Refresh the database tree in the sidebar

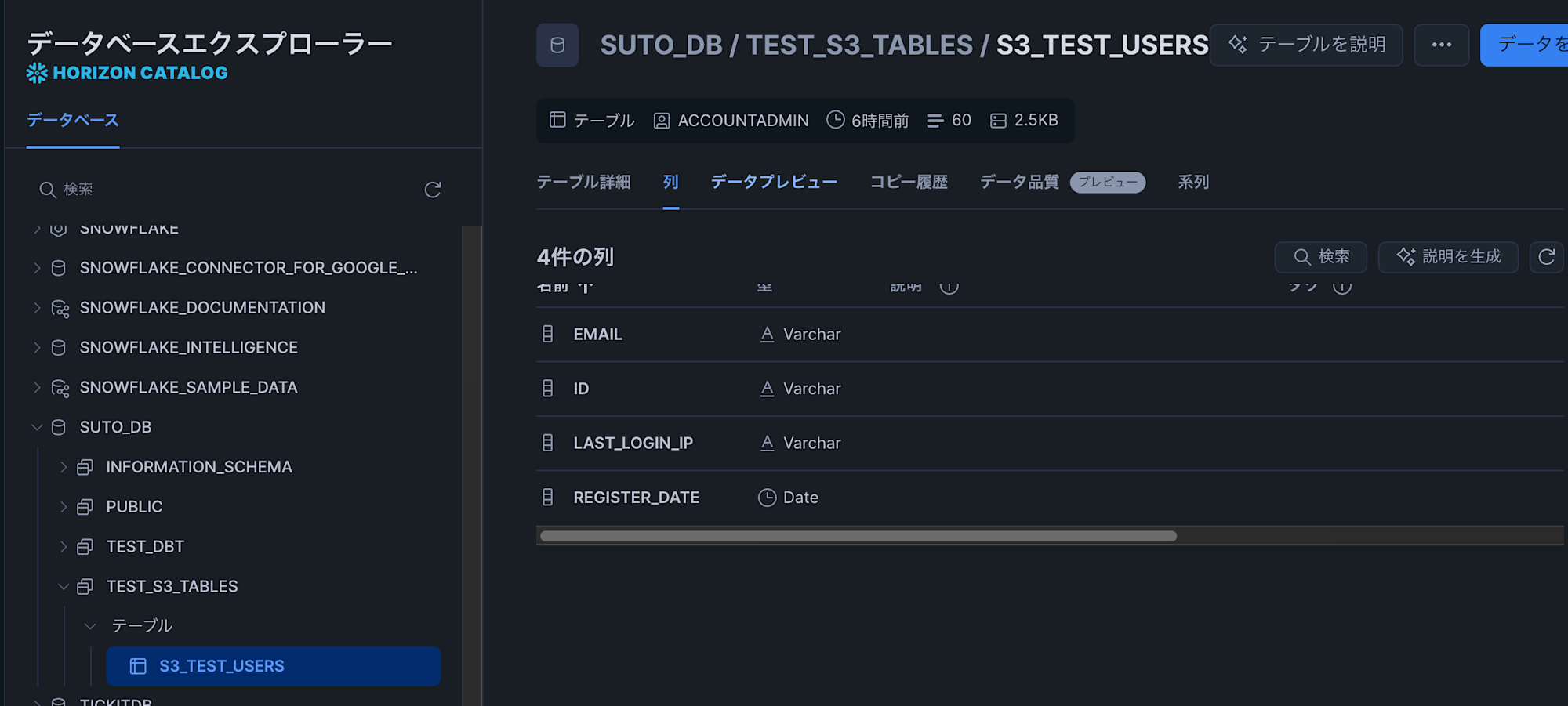tap(432, 189)
